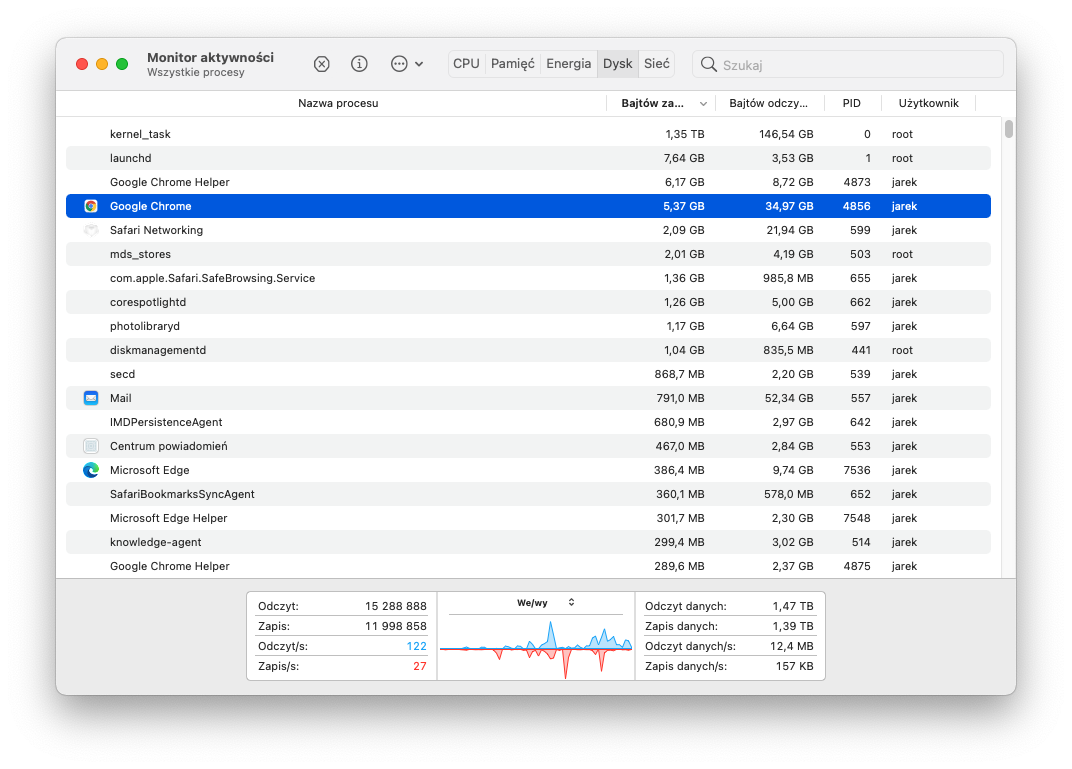This screenshot has width=1072, height=769.
Task: Select Google Chrome Helper with PID 4873
Action: (x=528, y=183)
